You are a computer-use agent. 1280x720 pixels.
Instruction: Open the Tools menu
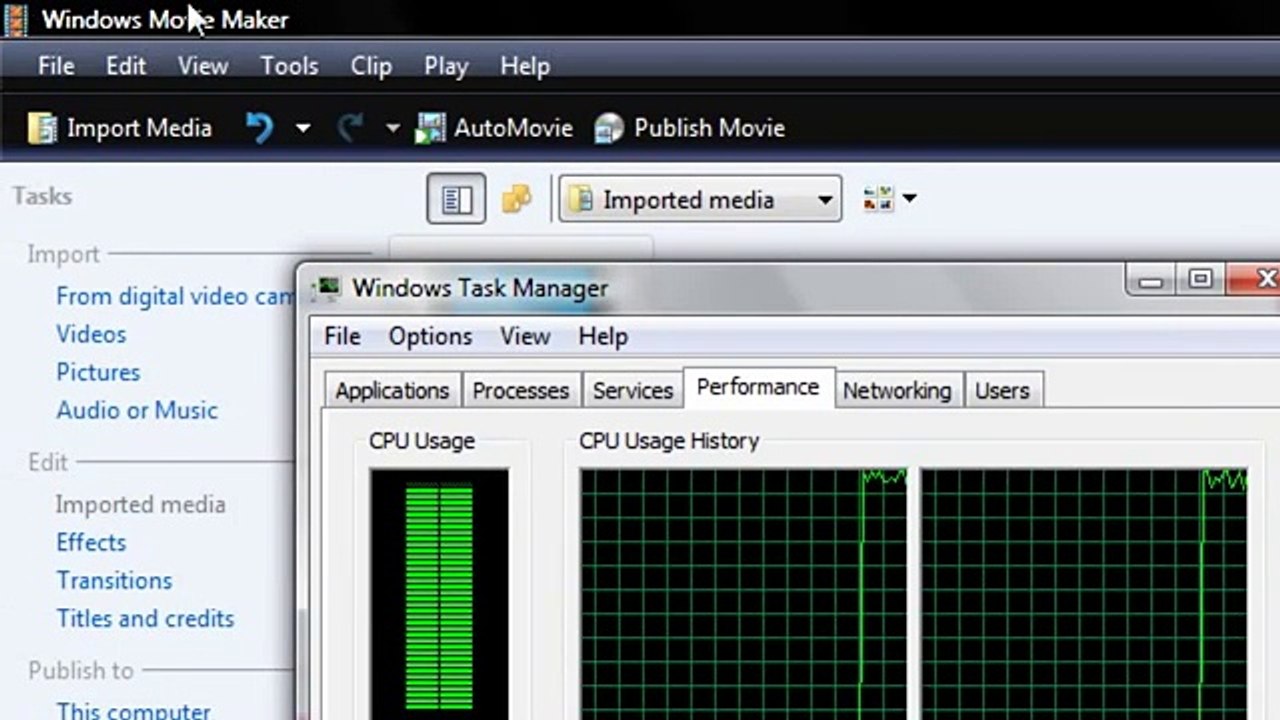(289, 66)
